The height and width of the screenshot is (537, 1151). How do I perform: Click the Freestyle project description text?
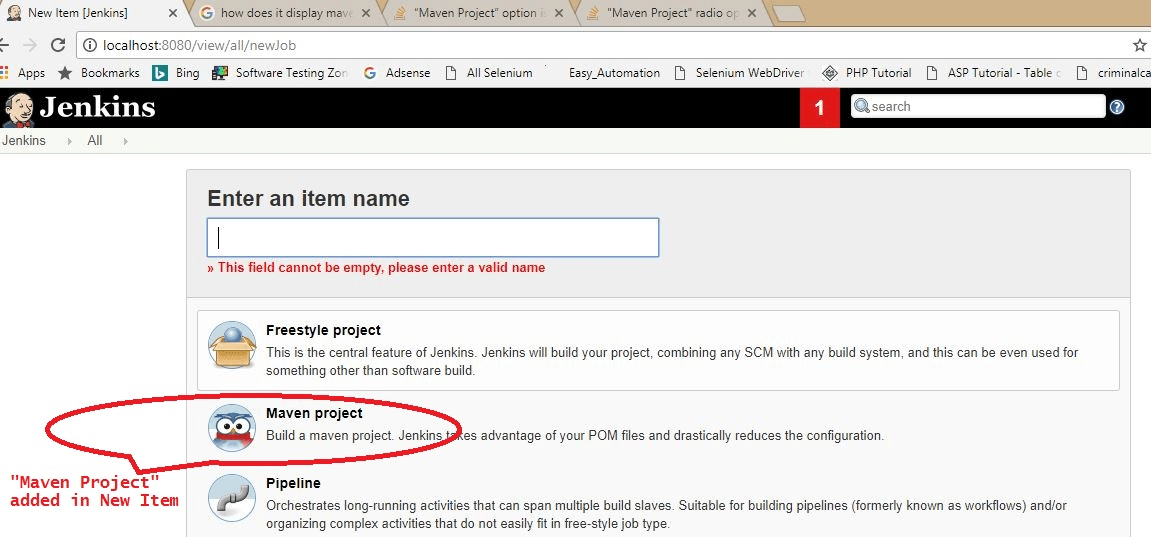[x=672, y=362]
